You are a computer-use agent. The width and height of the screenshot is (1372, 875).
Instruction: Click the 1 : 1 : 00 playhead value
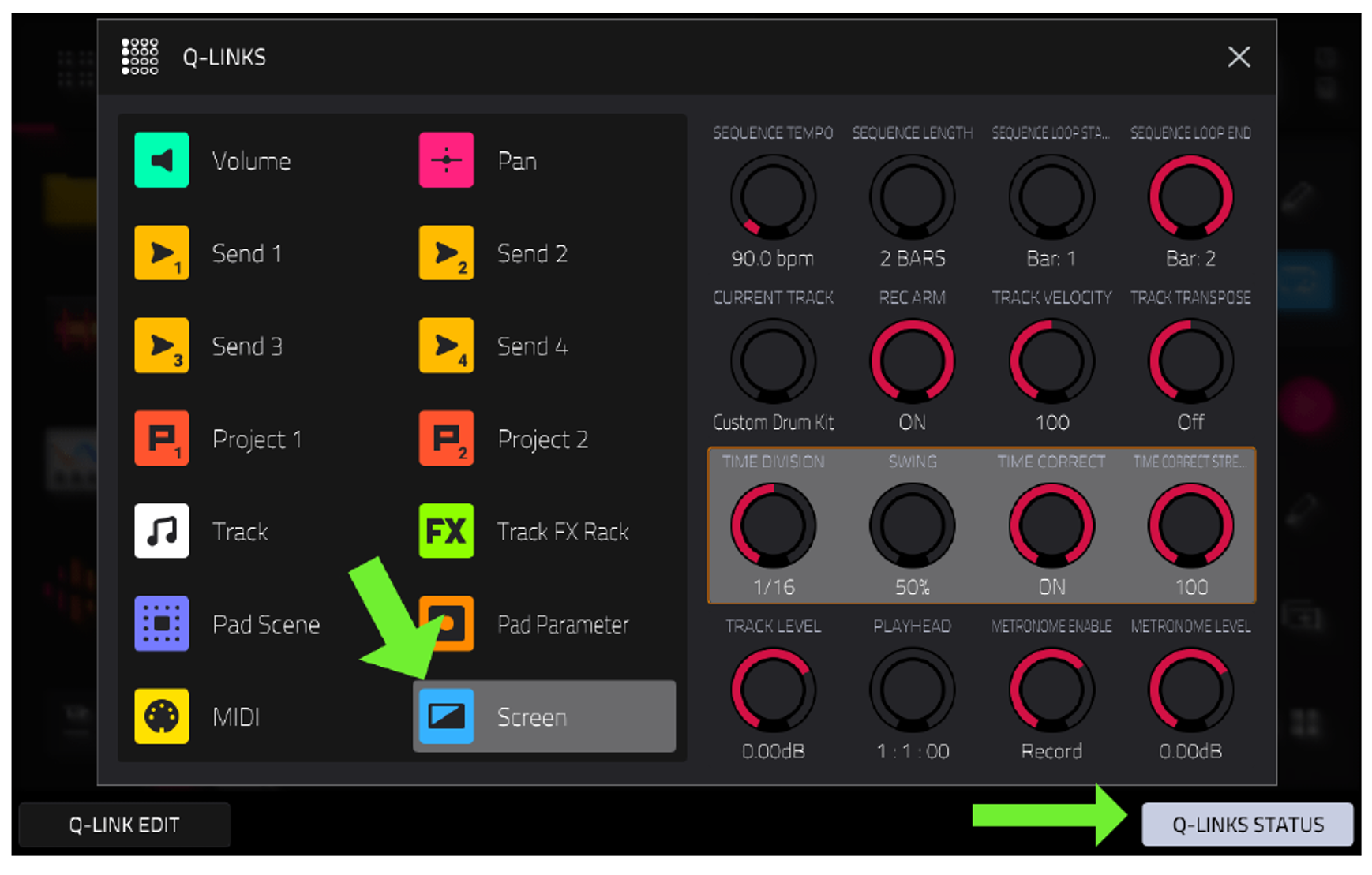[x=913, y=751]
